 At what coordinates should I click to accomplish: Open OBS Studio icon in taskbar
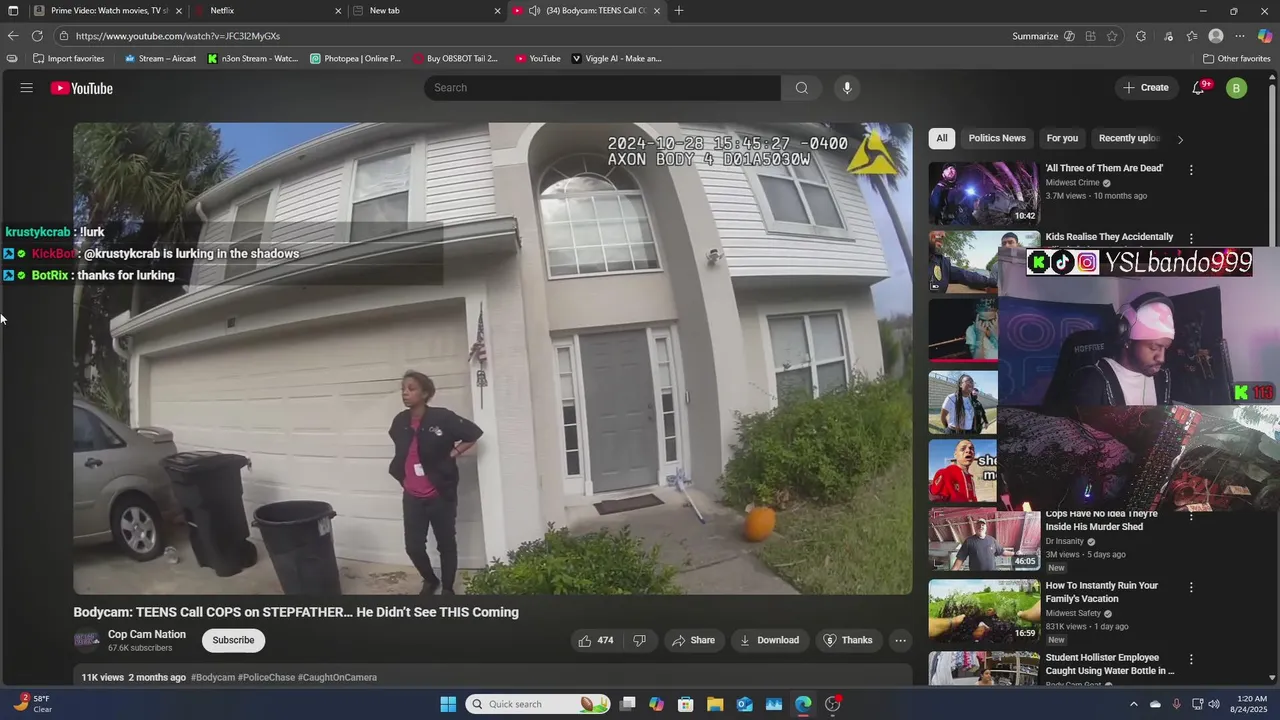click(x=833, y=704)
